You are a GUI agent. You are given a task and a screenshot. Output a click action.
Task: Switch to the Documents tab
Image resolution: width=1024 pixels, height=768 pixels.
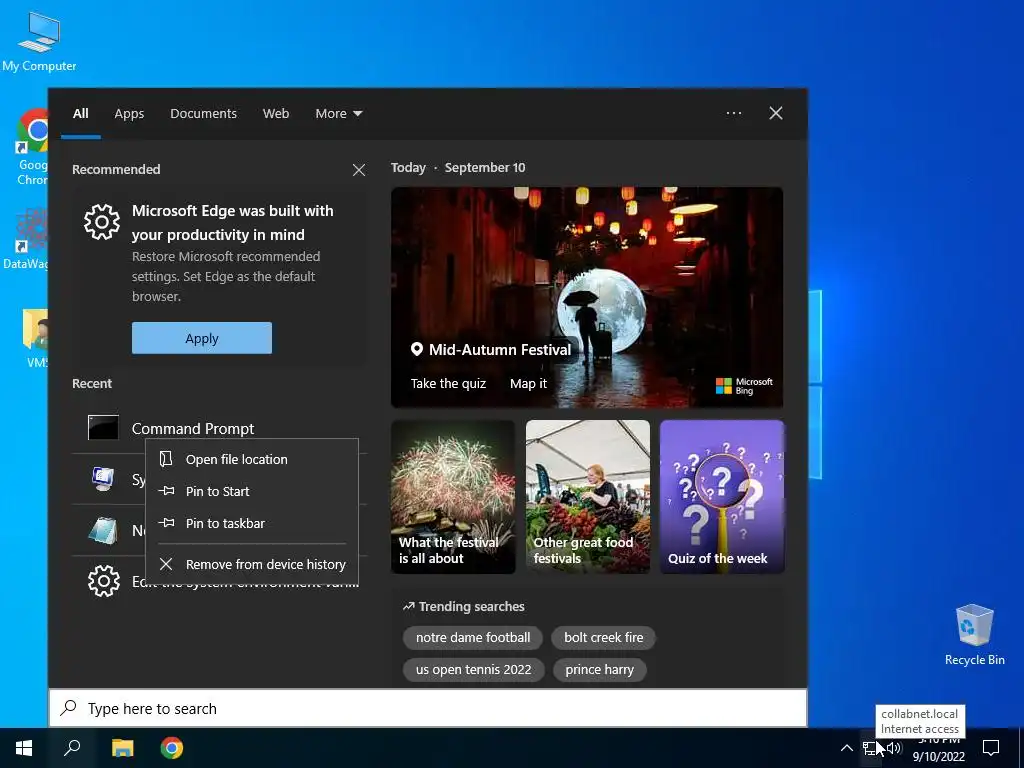tap(203, 114)
